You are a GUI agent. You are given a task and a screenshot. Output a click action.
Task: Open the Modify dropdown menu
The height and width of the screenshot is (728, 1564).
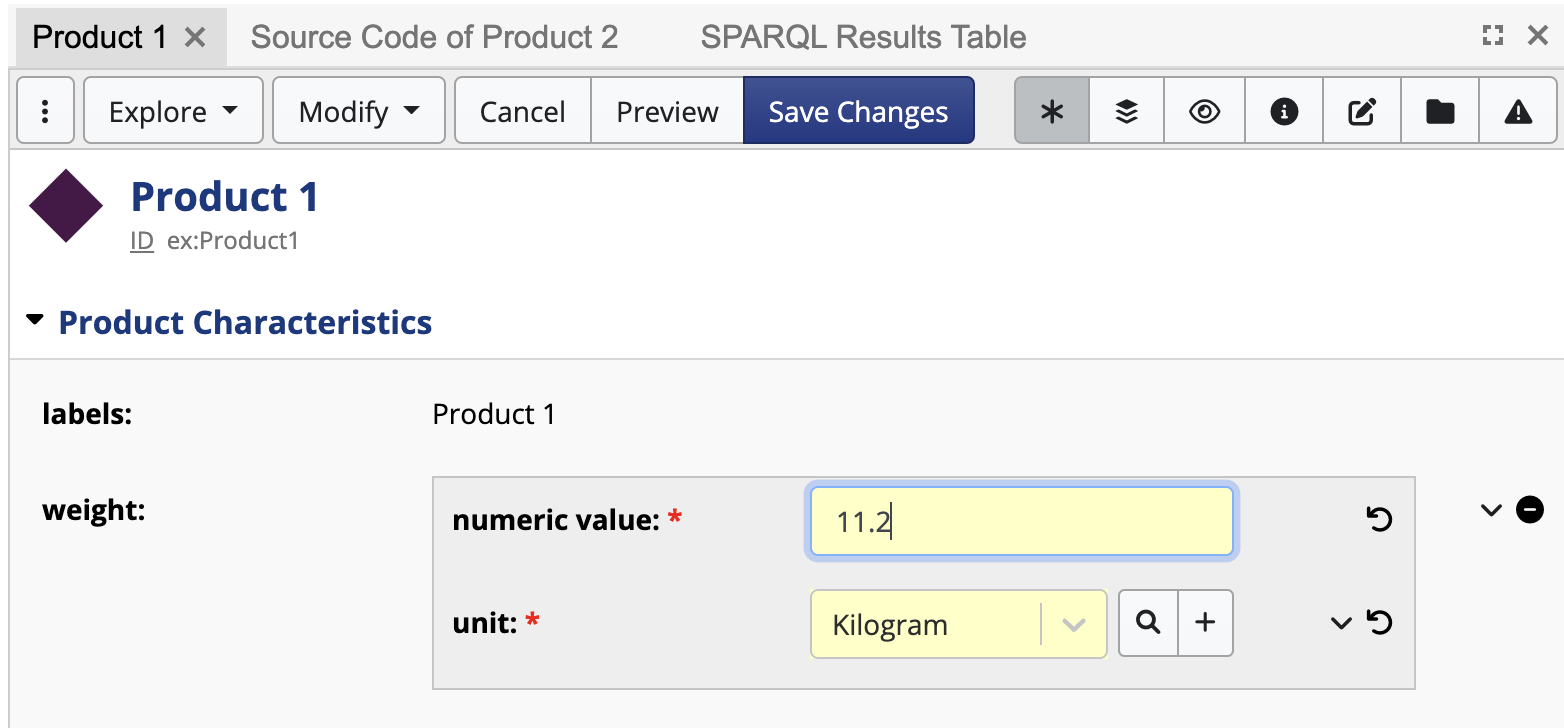[x=358, y=111]
